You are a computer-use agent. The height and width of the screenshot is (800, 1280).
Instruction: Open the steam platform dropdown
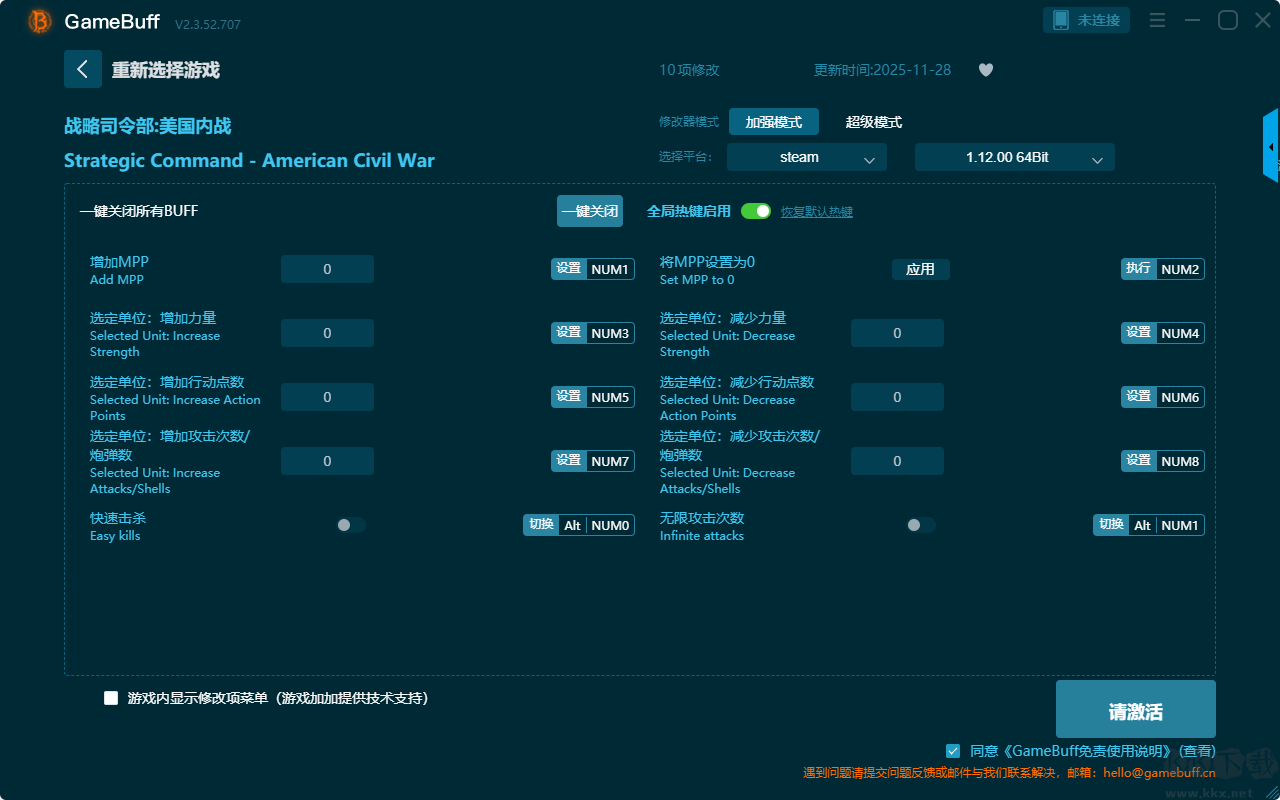point(807,157)
